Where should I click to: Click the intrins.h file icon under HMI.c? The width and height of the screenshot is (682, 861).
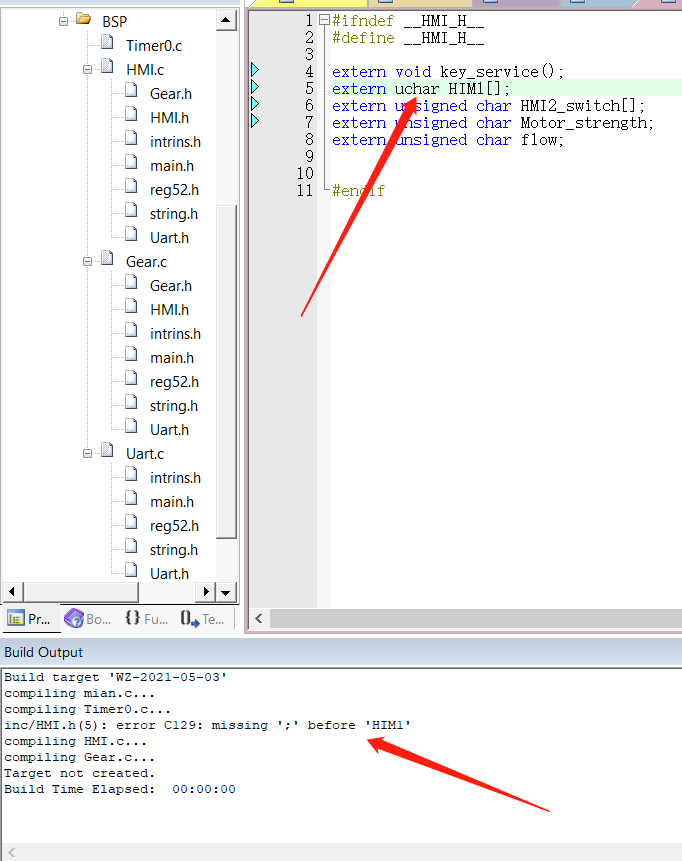[131, 138]
